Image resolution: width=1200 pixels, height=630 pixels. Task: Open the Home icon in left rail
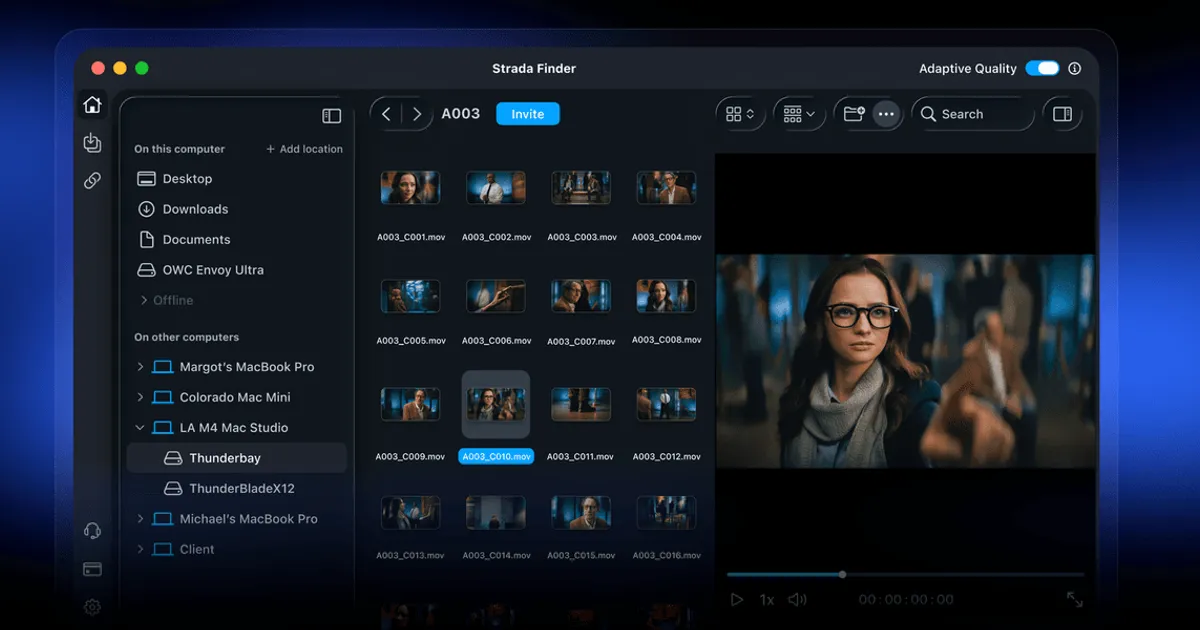pyautogui.click(x=92, y=104)
